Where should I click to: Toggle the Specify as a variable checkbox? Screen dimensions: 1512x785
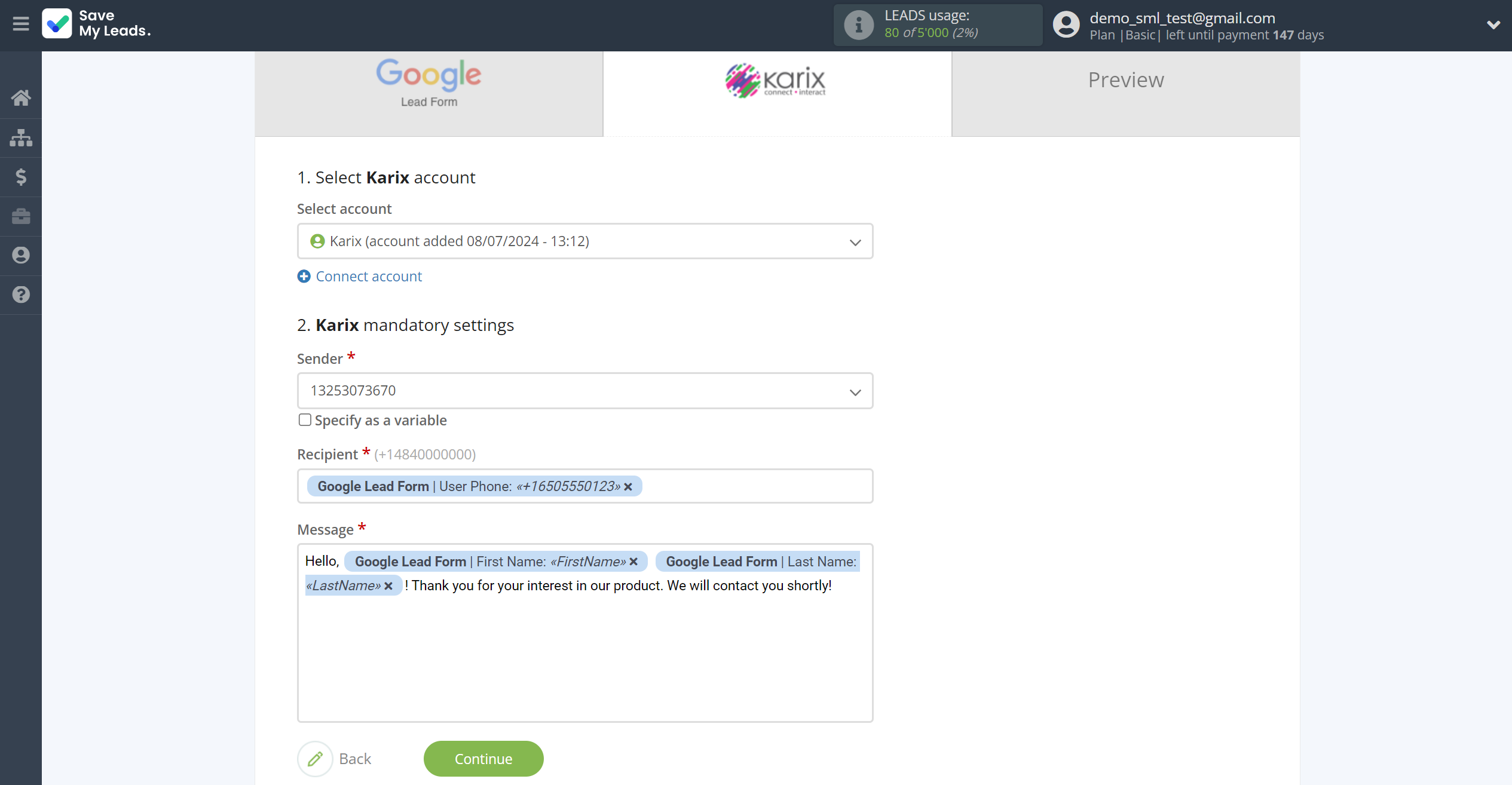[x=304, y=420]
